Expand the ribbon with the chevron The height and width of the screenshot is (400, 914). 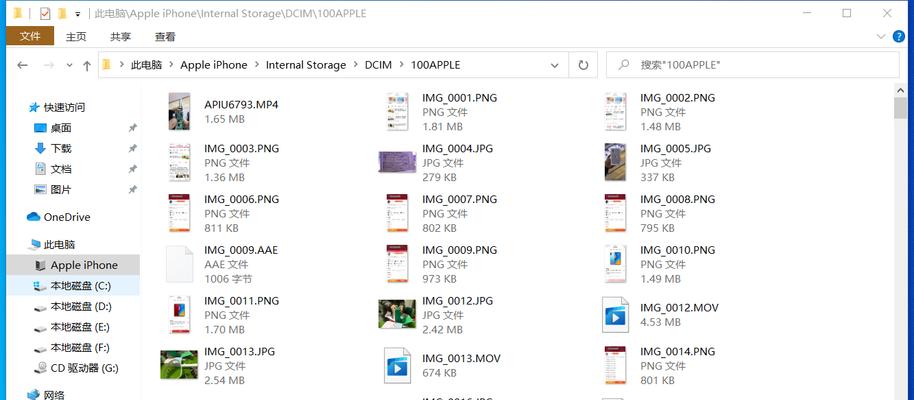click(x=881, y=36)
